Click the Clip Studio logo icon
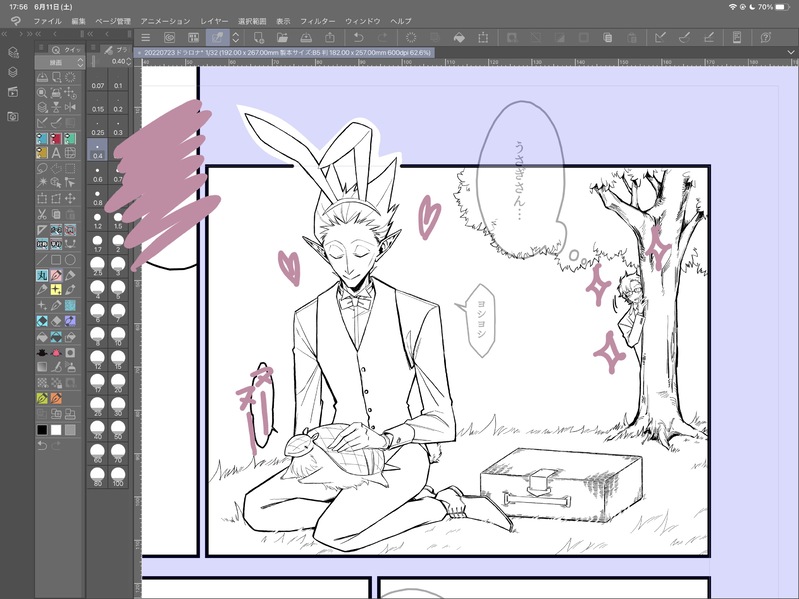 tap(16, 21)
